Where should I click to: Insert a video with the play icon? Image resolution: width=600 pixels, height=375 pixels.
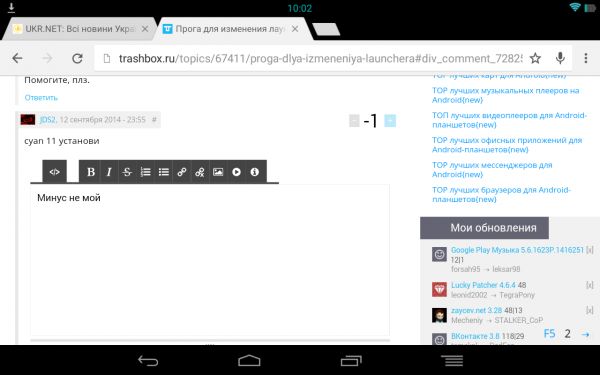[x=236, y=172]
